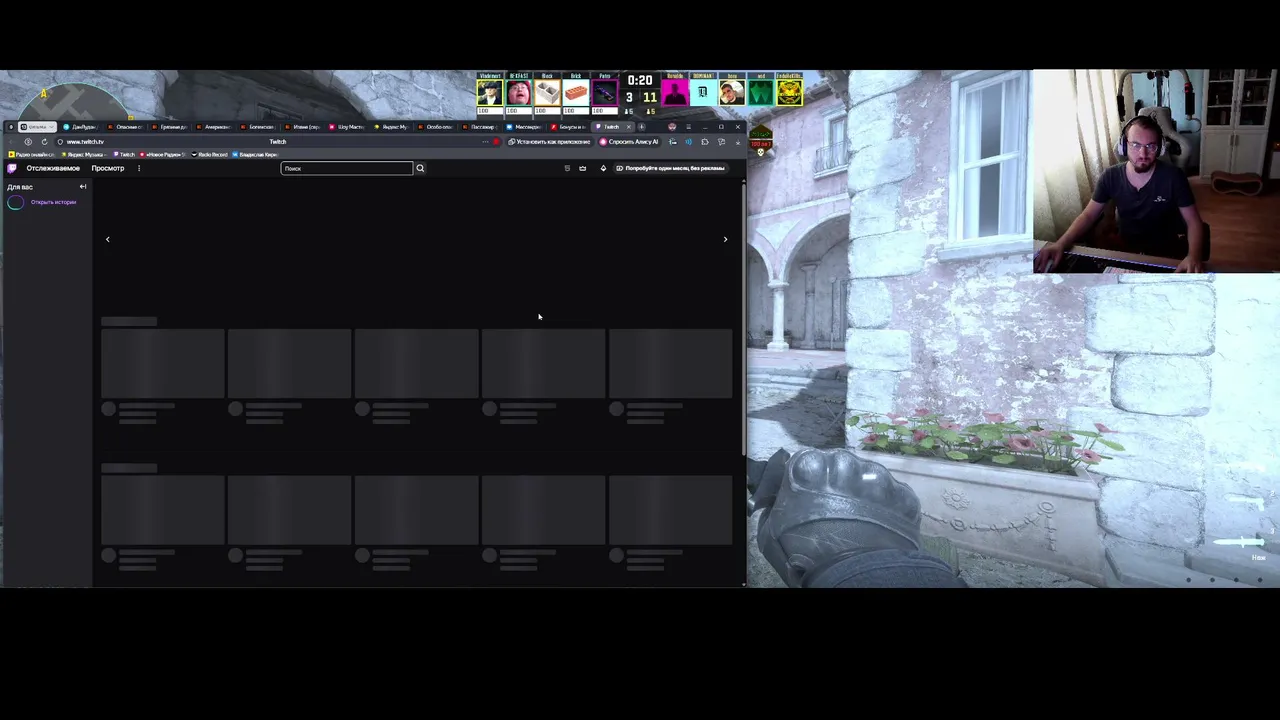Open the Twitch bits diamond icon

coord(603,168)
